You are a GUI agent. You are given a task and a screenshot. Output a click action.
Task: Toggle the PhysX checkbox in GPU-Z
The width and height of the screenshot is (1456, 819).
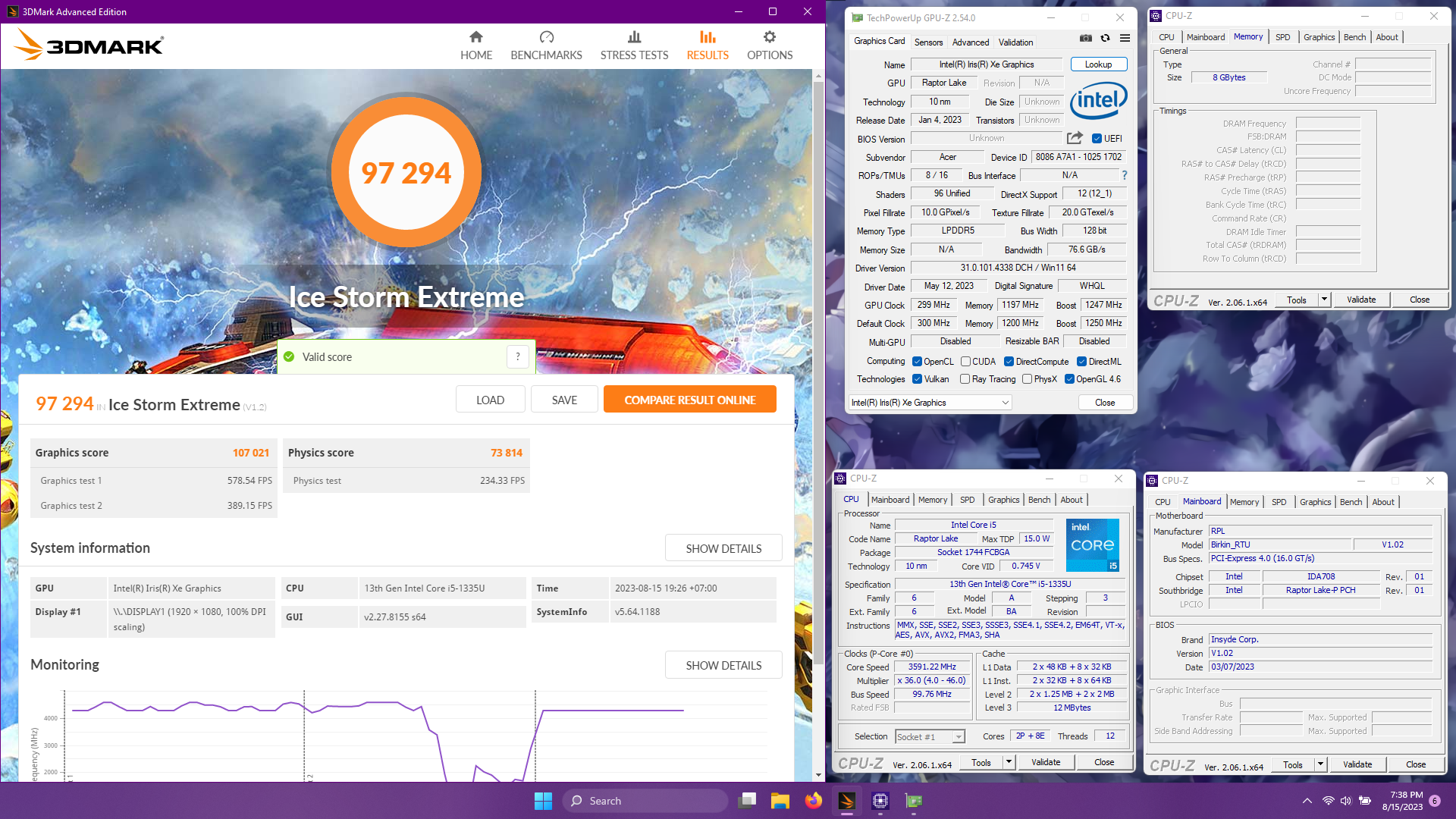[x=1027, y=379]
